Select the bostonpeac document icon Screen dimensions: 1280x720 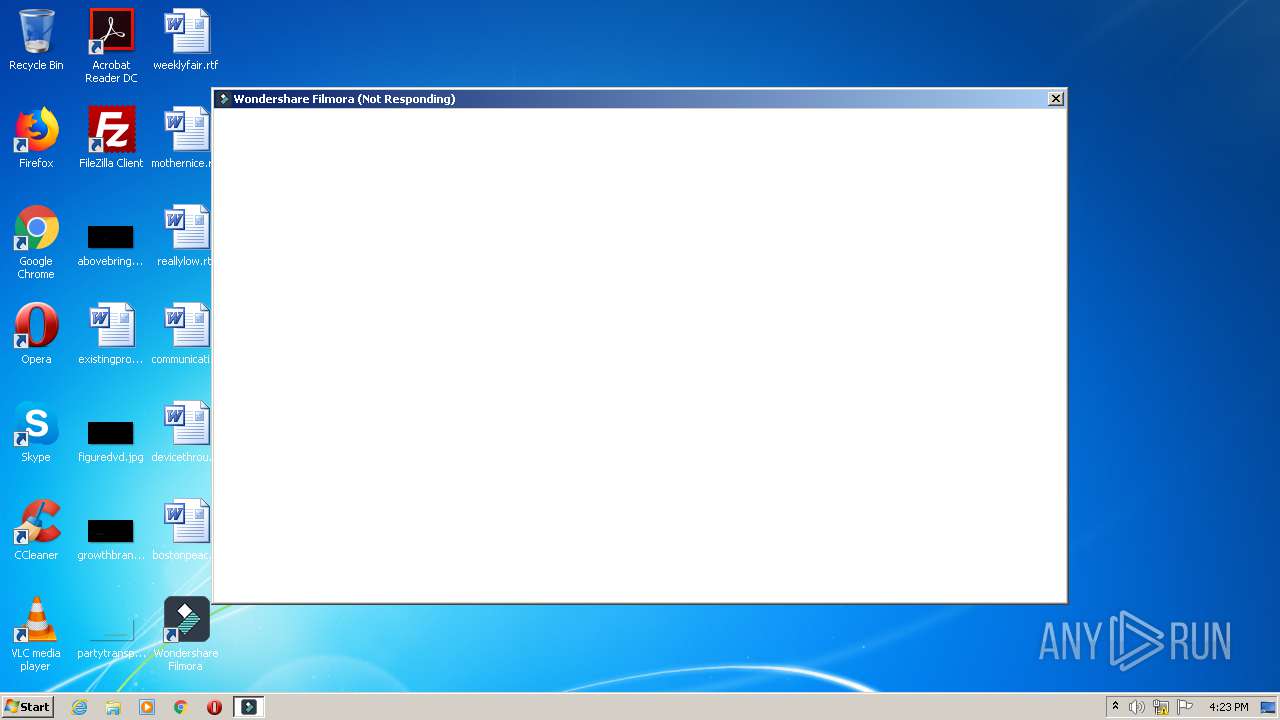(181, 530)
